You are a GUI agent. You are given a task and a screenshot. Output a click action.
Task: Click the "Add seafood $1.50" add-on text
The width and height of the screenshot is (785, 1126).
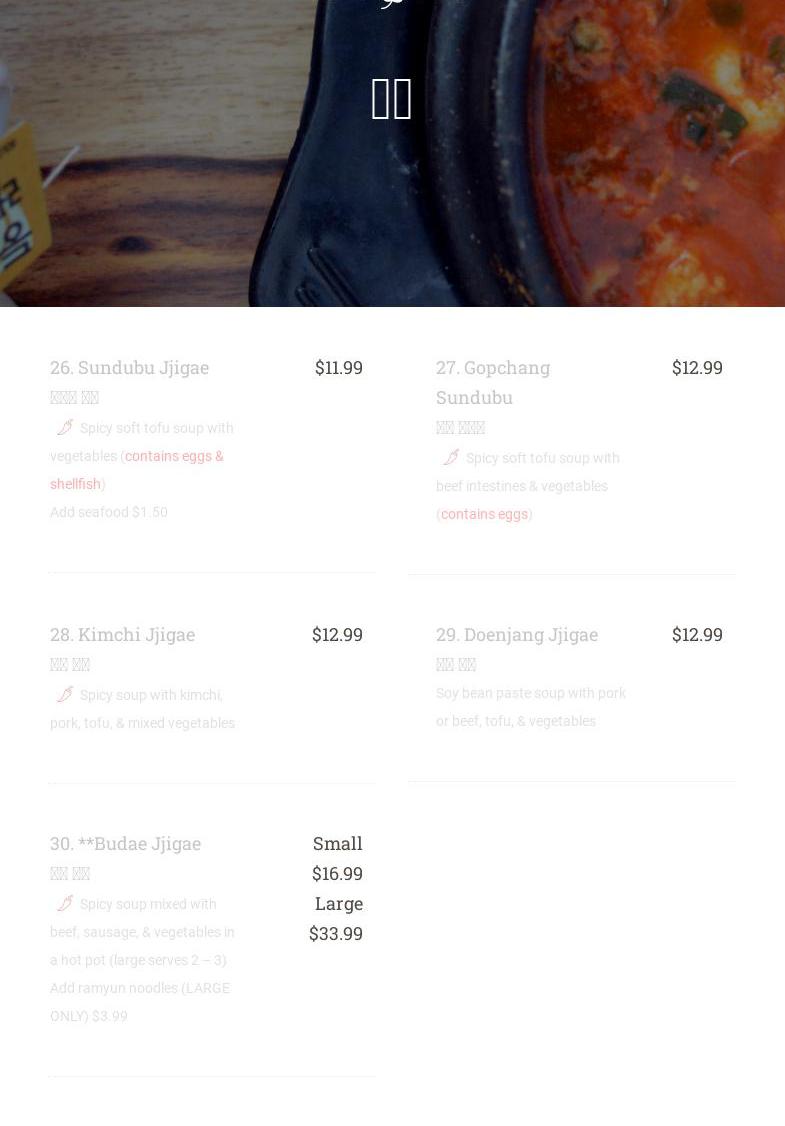108,512
